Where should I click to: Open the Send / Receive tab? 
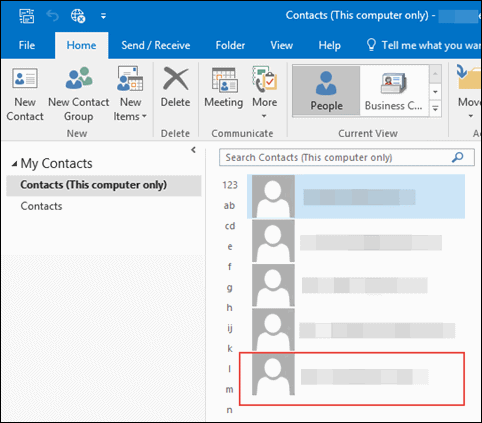(x=156, y=45)
